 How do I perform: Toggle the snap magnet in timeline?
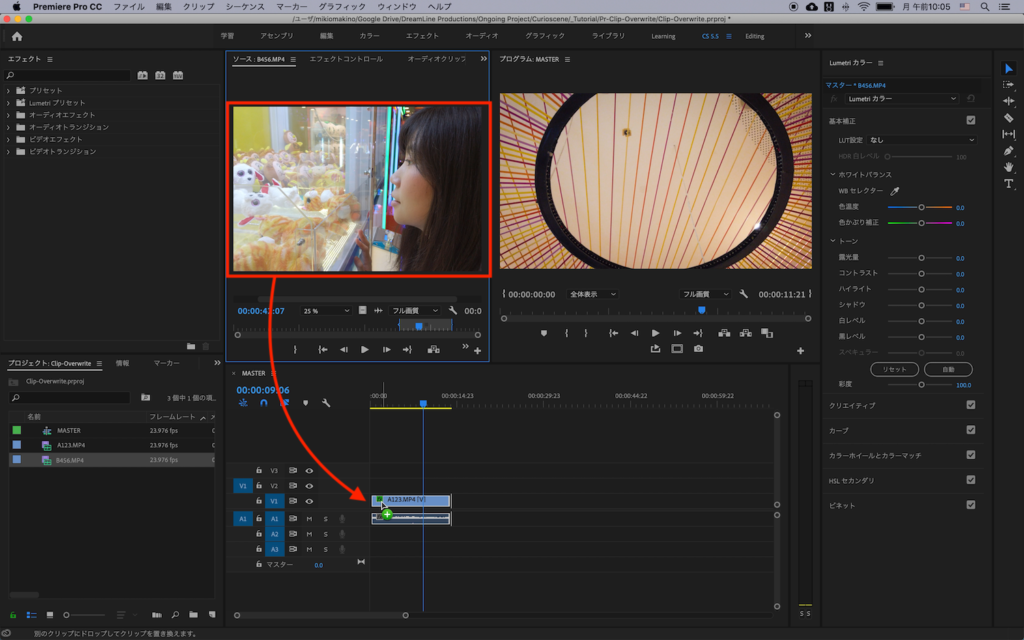click(x=264, y=403)
